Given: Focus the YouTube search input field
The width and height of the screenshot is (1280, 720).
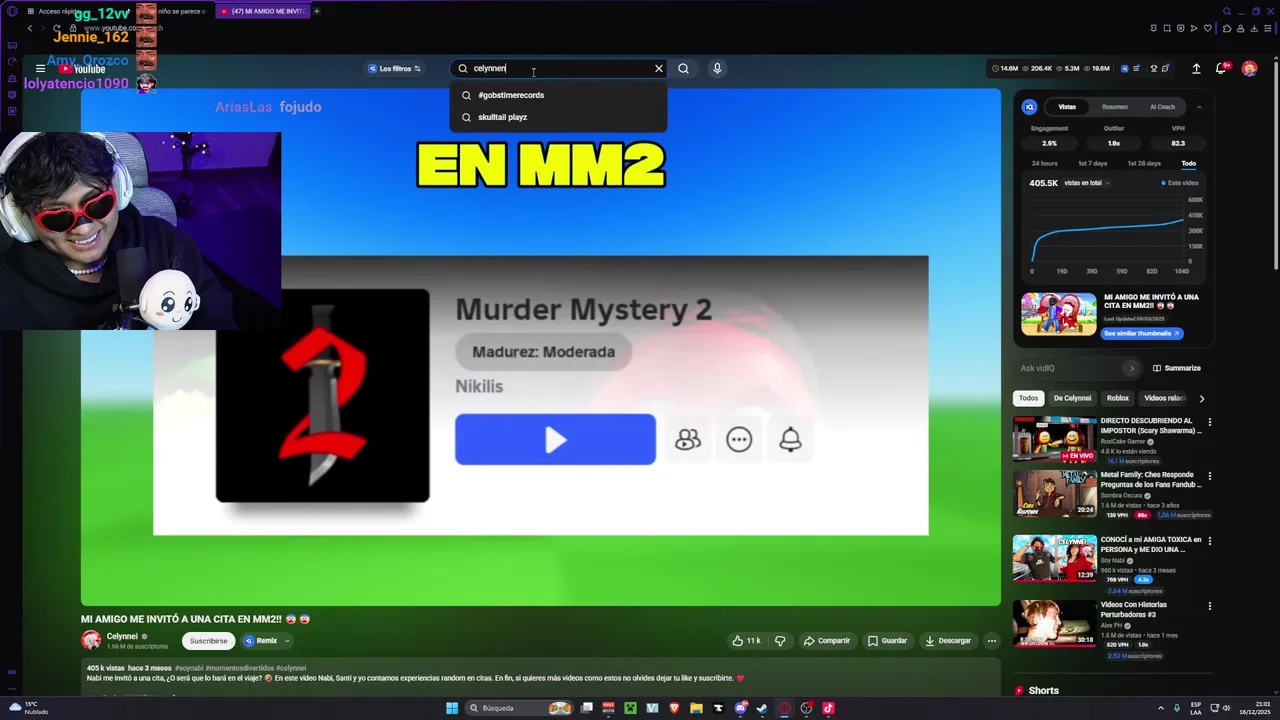Looking at the screenshot, I should [x=558, y=69].
